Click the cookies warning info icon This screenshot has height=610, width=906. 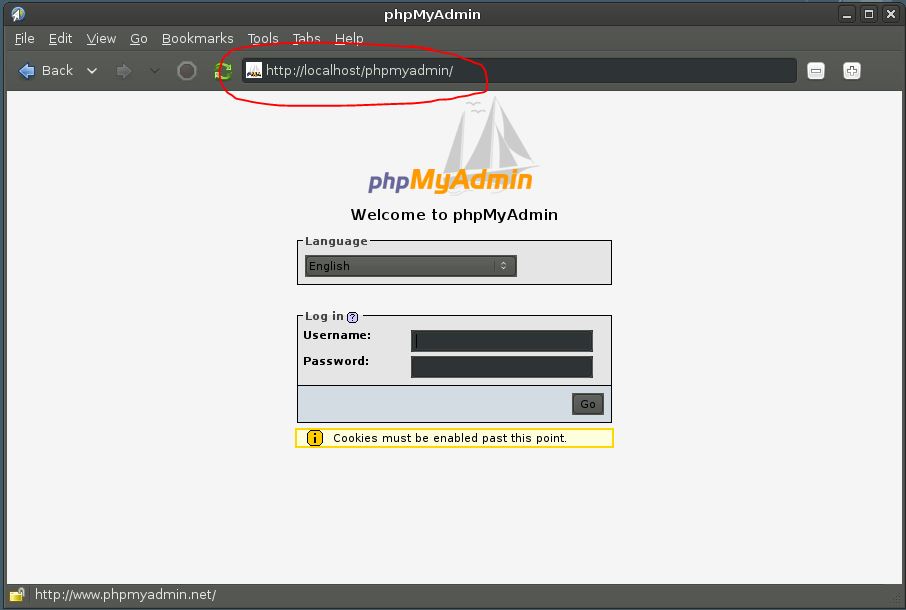click(314, 438)
